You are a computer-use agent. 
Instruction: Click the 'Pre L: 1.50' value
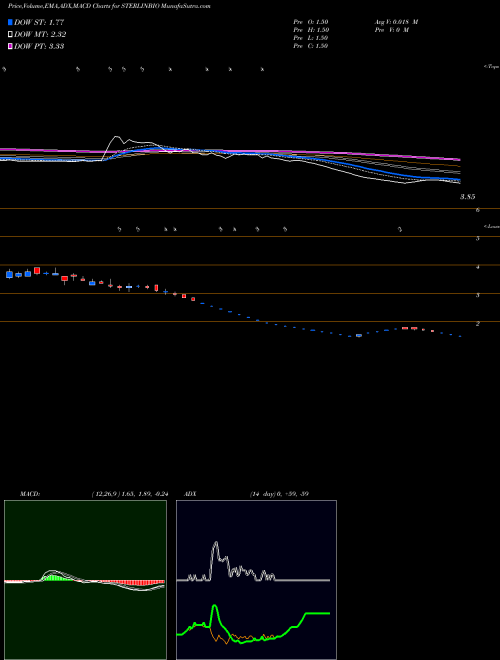311,38
